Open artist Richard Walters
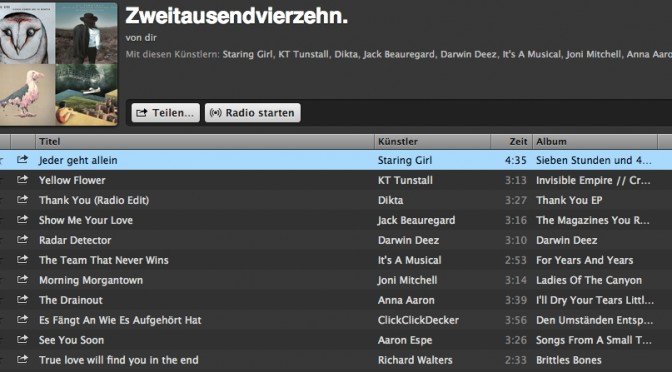The image size is (672, 372). (x=415, y=360)
